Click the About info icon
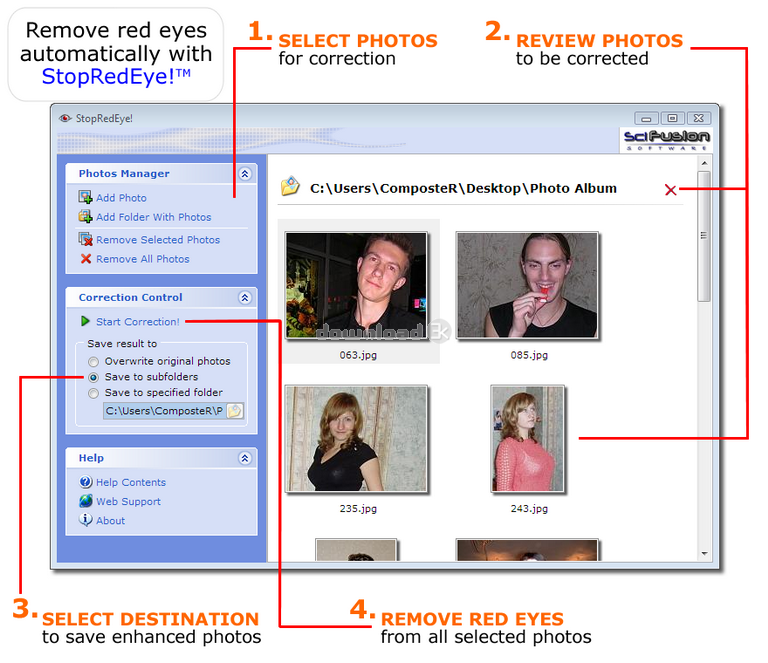The image size is (768, 663). coord(85,520)
